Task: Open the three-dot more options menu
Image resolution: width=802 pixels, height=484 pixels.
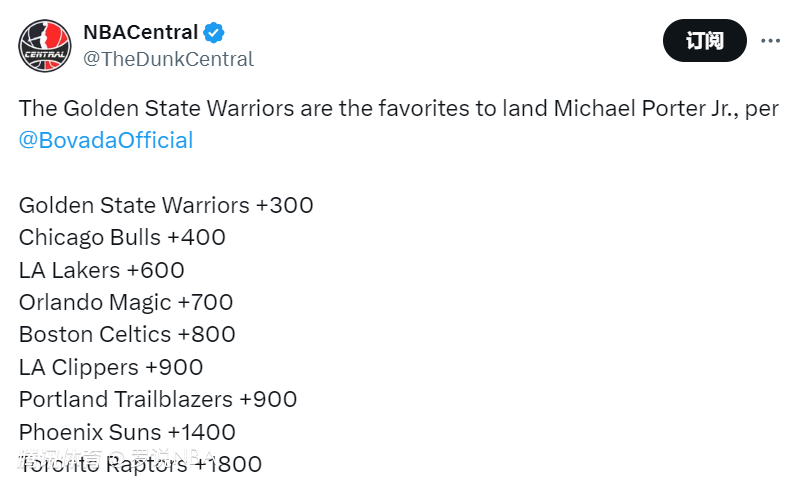Action: pos(770,41)
